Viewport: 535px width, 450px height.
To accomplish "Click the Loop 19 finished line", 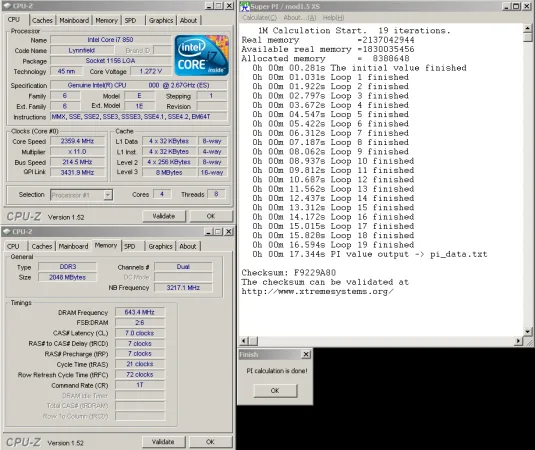I will 333,245.
